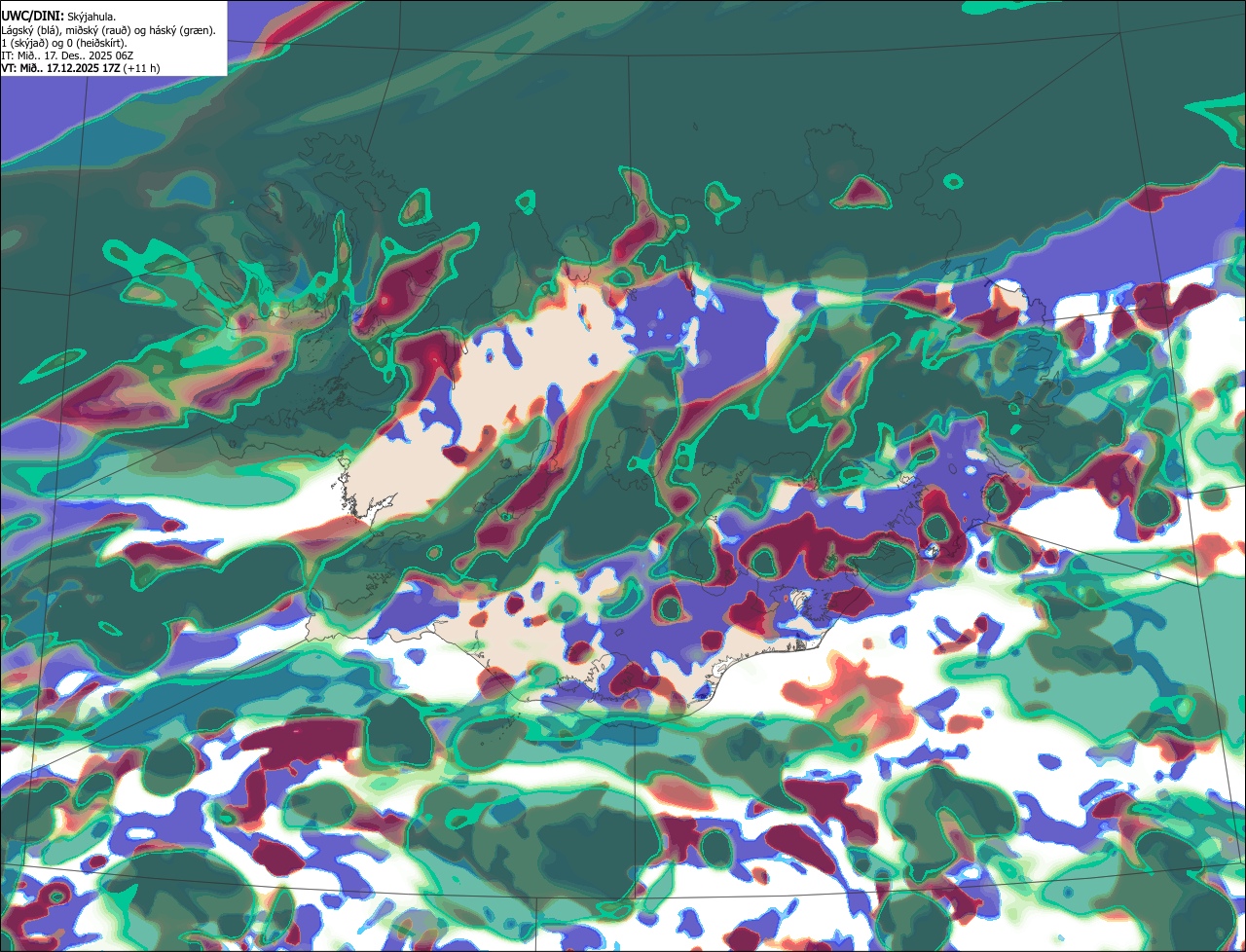Viewport: 1246px width, 952px height.
Task: Click the 'miðský (rauð)' legend text
Action: 98,31
